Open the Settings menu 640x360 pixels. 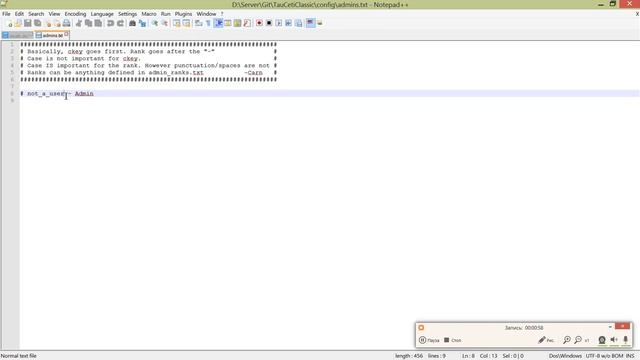127,14
